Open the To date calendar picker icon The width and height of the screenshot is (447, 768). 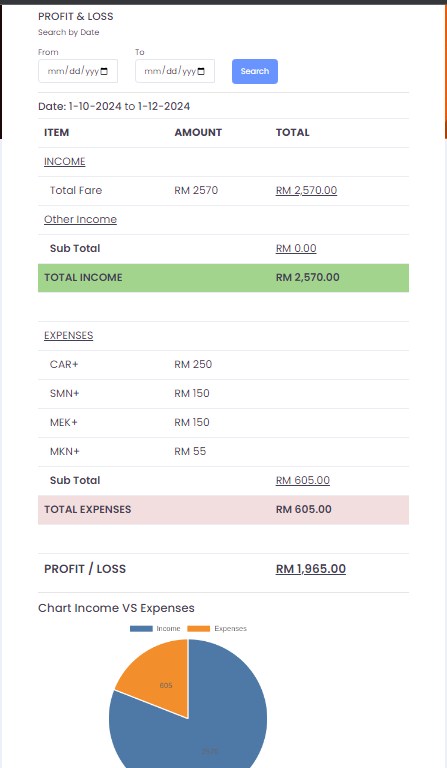coord(201,72)
